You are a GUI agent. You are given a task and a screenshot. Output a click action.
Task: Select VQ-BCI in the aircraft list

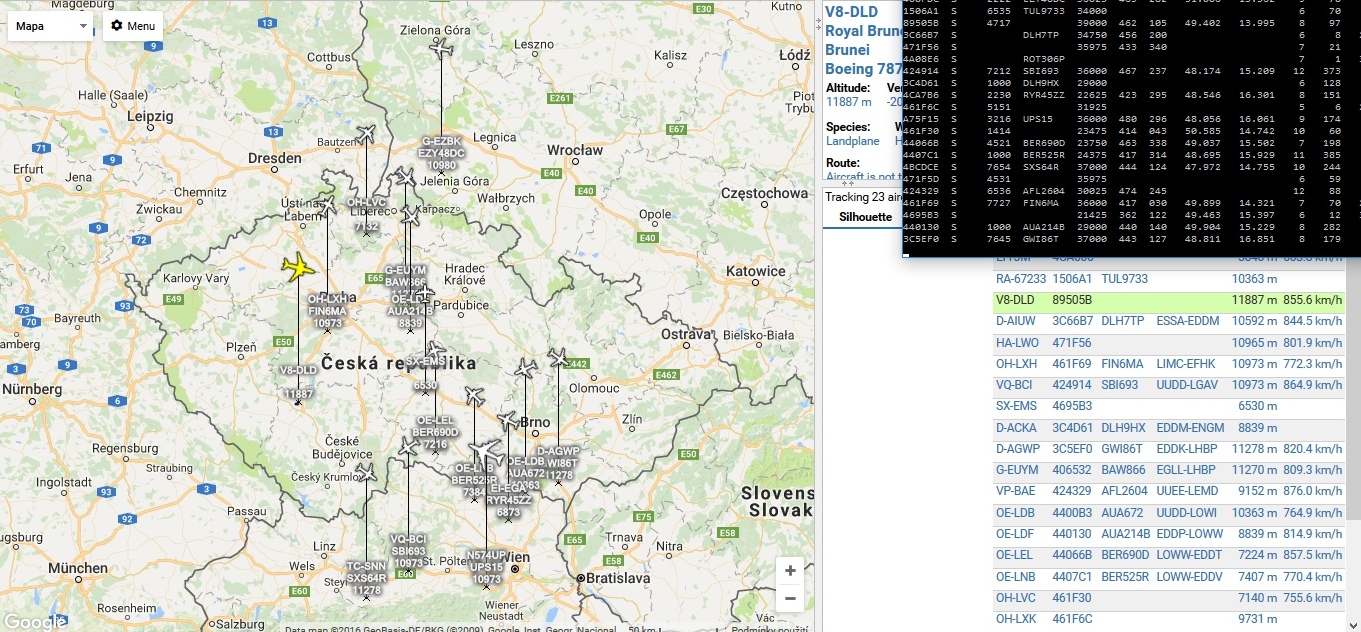click(1168, 385)
